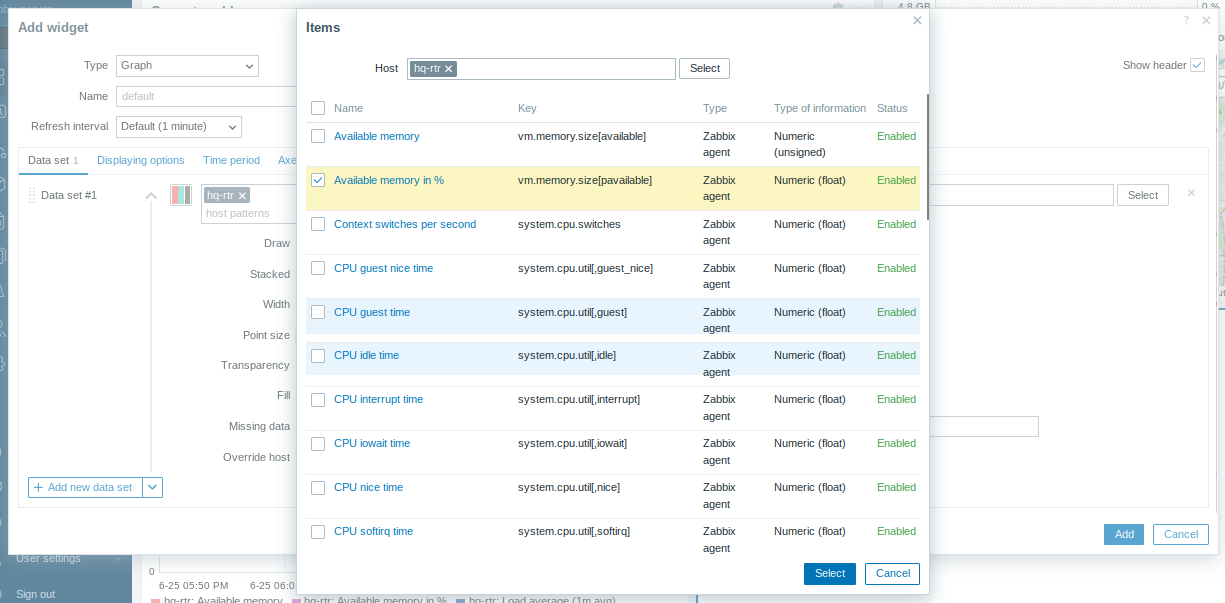Viewport: 1225px width, 603px height.
Task: Switch to the Displaying options tab
Action: (x=140, y=160)
